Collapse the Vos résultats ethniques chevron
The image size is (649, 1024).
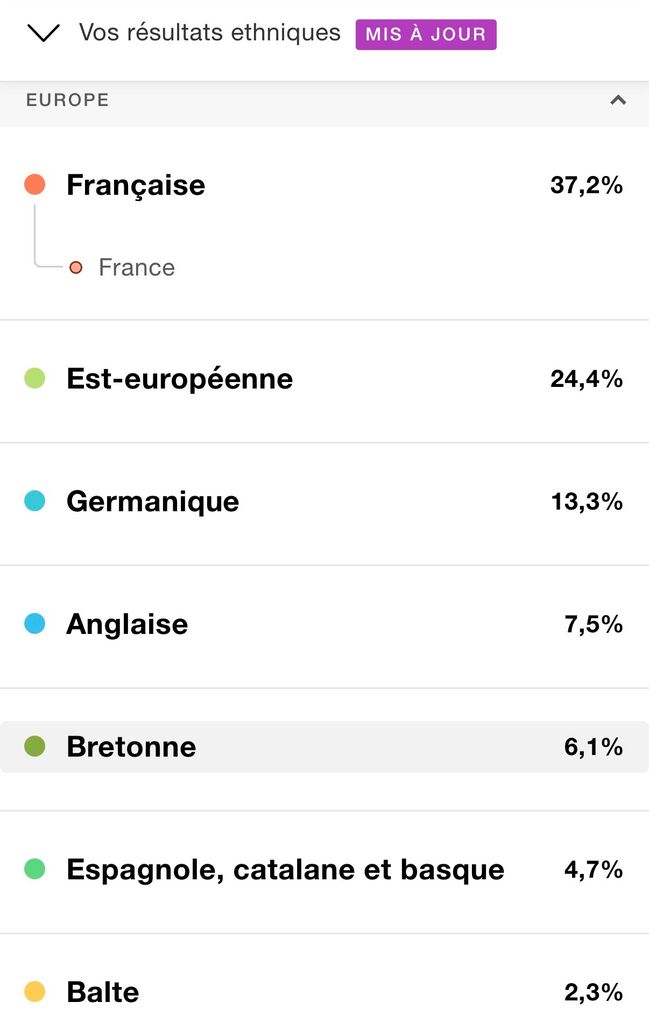click(x=43, y=33)
